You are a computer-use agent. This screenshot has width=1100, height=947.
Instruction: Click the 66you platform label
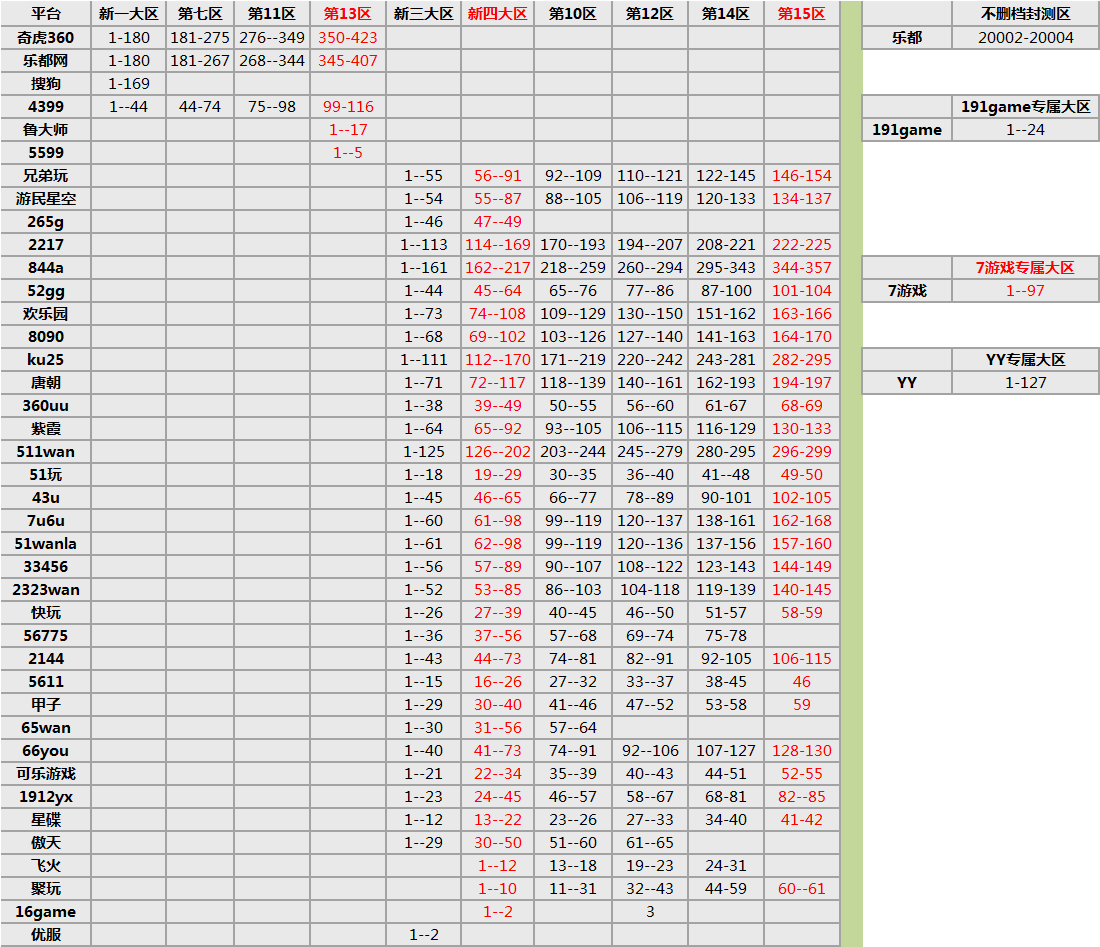click(46, 751)
